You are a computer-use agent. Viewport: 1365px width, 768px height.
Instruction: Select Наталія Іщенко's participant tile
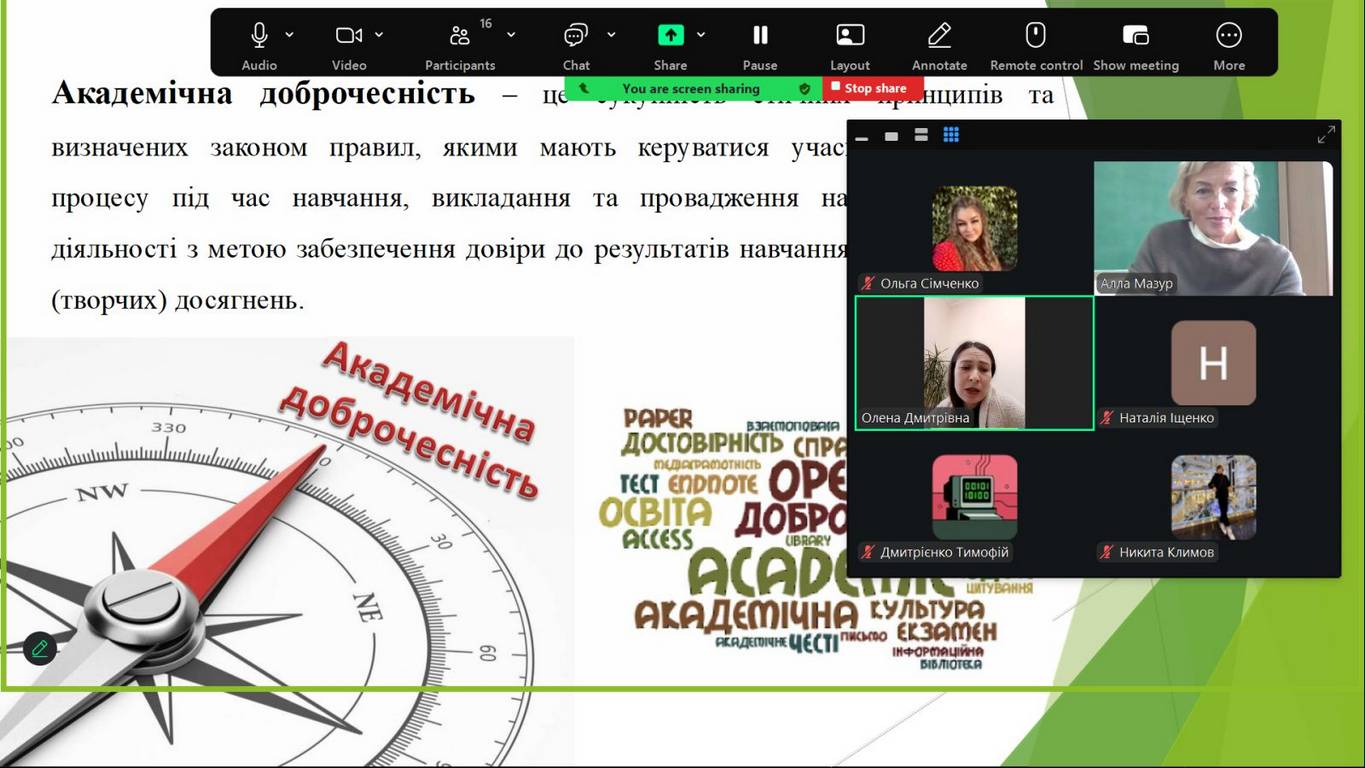1213,365
